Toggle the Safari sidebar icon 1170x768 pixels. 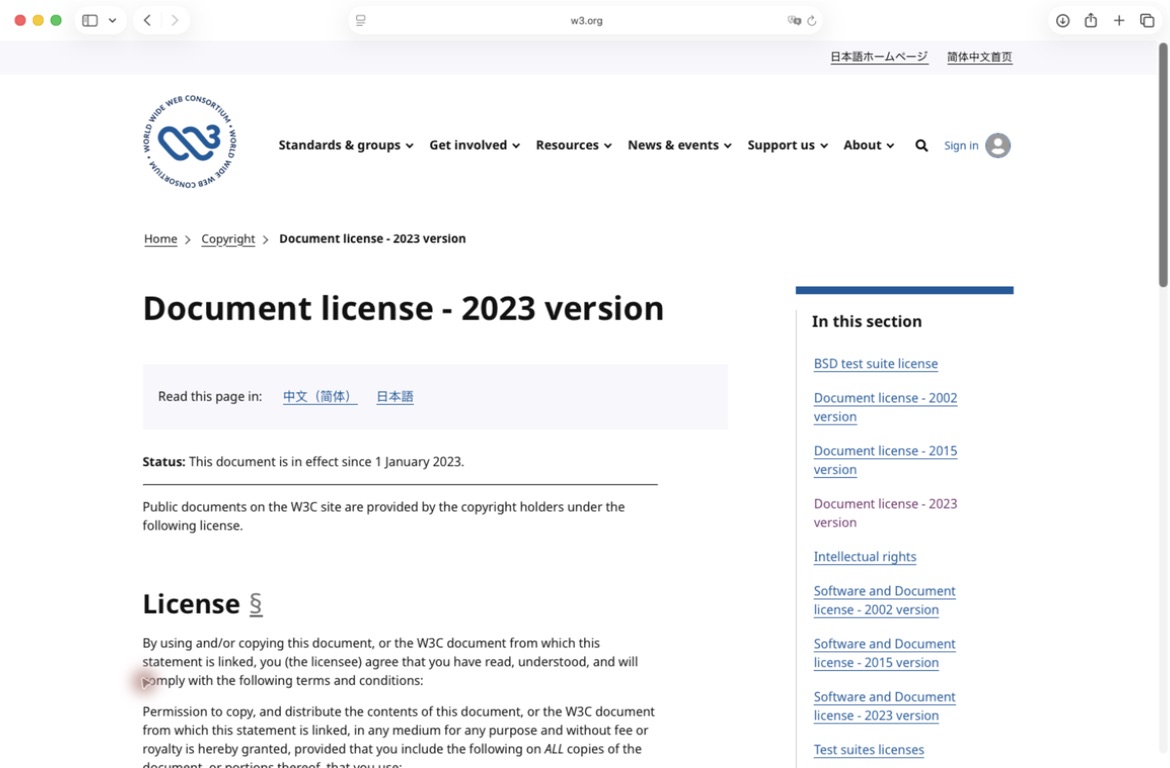click(x=90, y=20)
